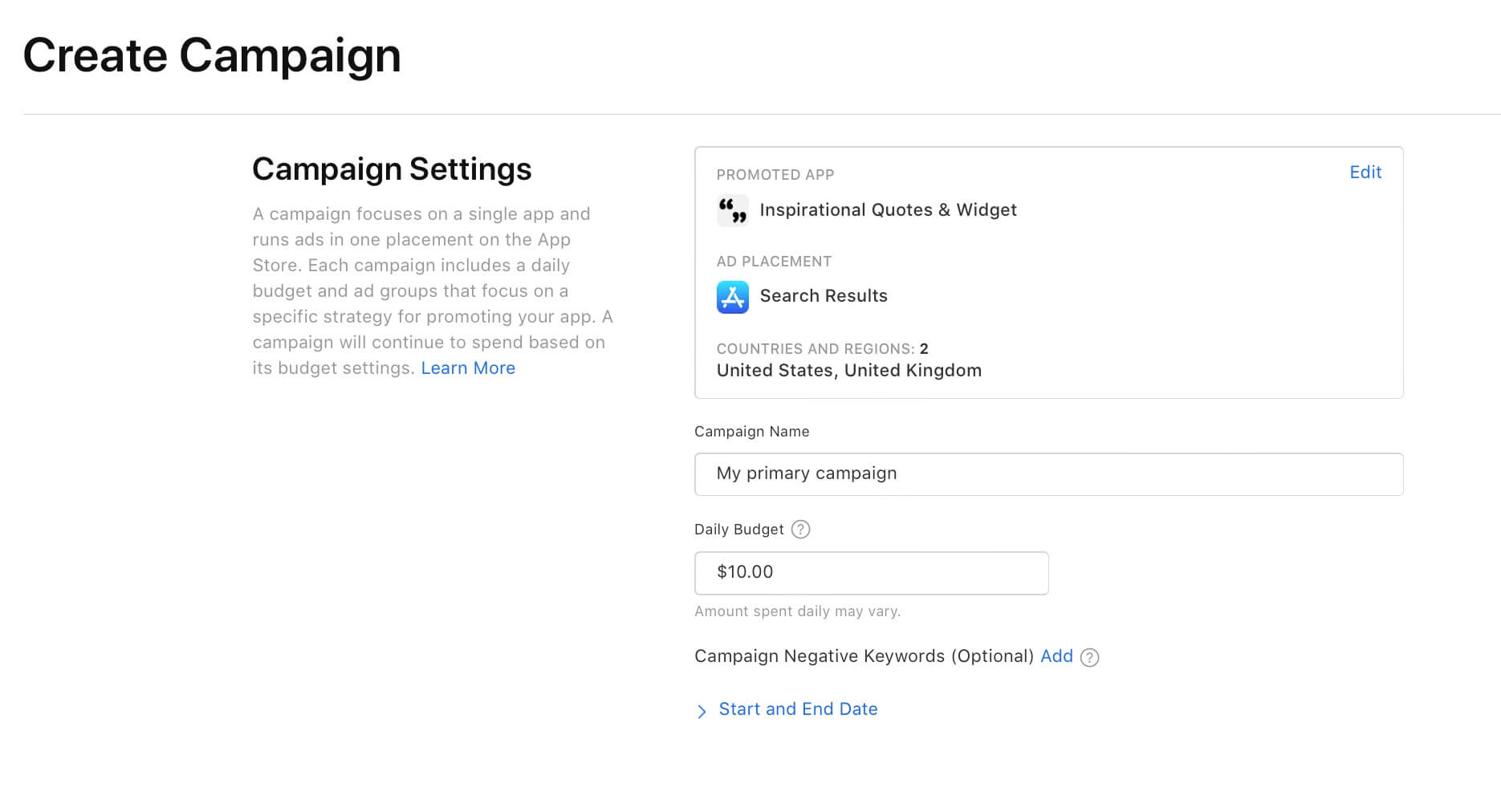Click the Search Results ad placement entry
Image resolution: width=1501 pixels, height=812 pixels.
[824, 295]
